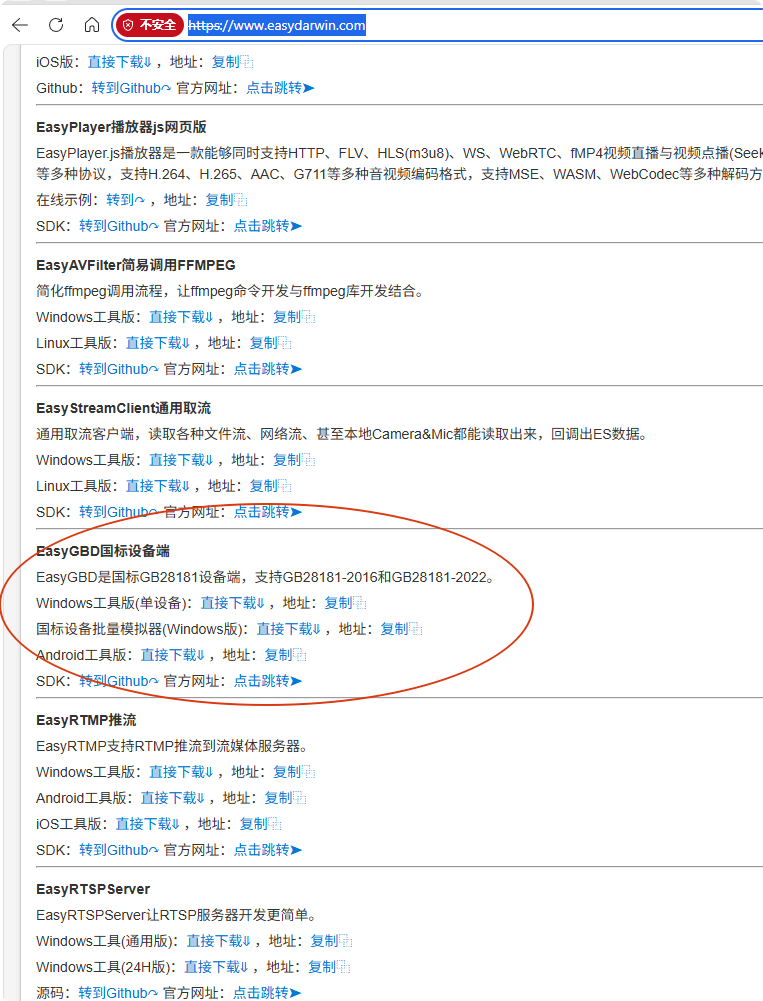
Task: Download EasyRTMP Android工具版
Action: click(172, 798)
